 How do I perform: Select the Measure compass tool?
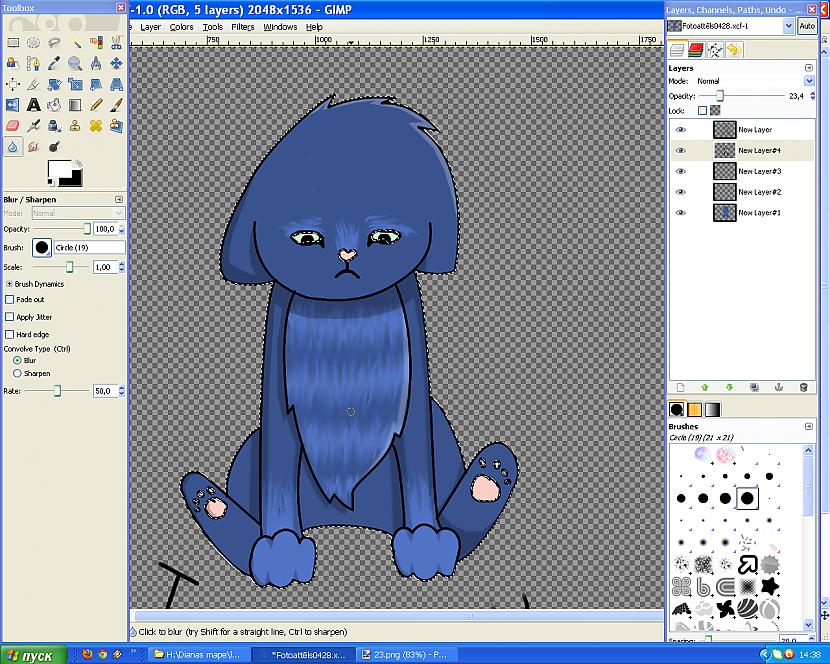[x=96, y=64]
